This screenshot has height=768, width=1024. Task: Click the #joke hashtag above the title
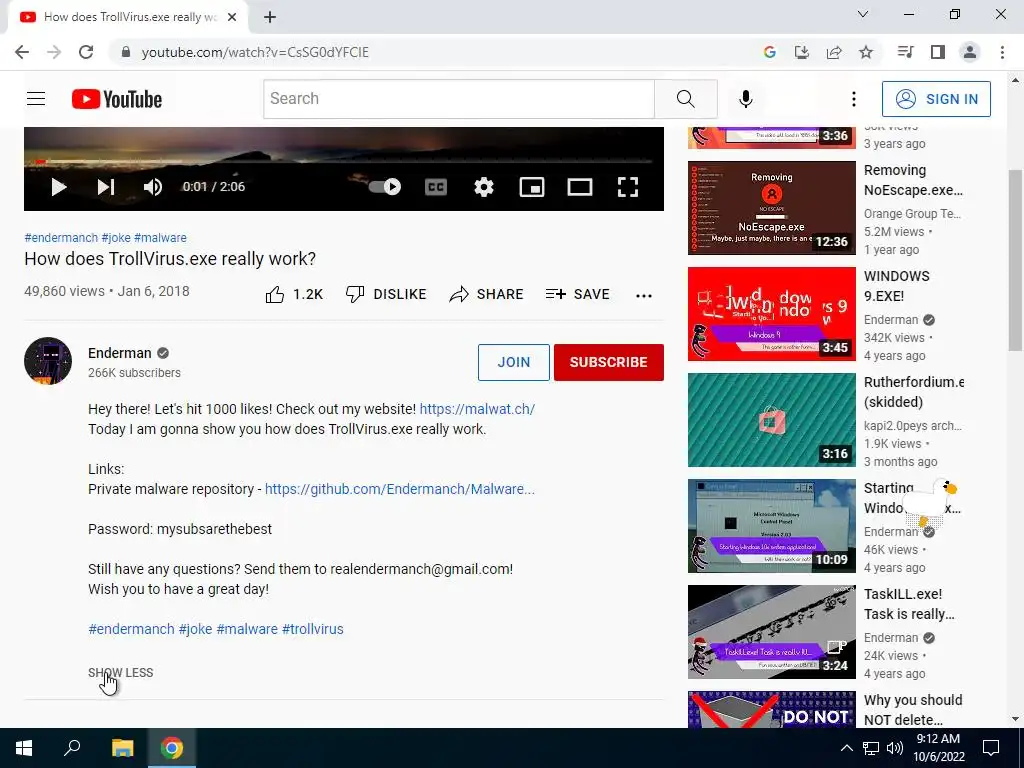tap(116, 238)
